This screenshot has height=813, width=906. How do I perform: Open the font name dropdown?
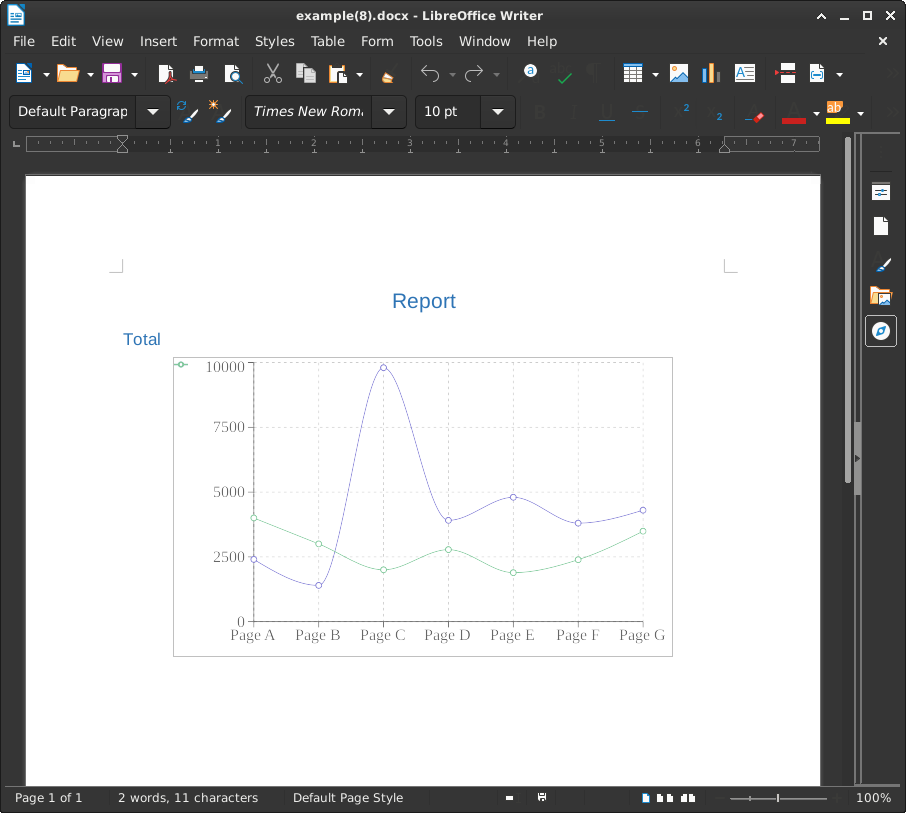(x=389, y=112)
